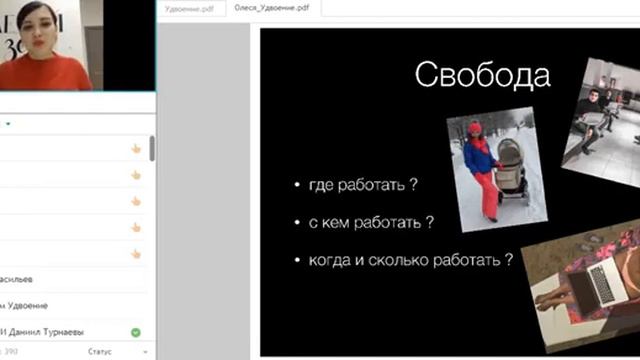The width and height of the screenshot is (640, 360).
Task: Click the participant count '390'
Action: coord(11,351)
